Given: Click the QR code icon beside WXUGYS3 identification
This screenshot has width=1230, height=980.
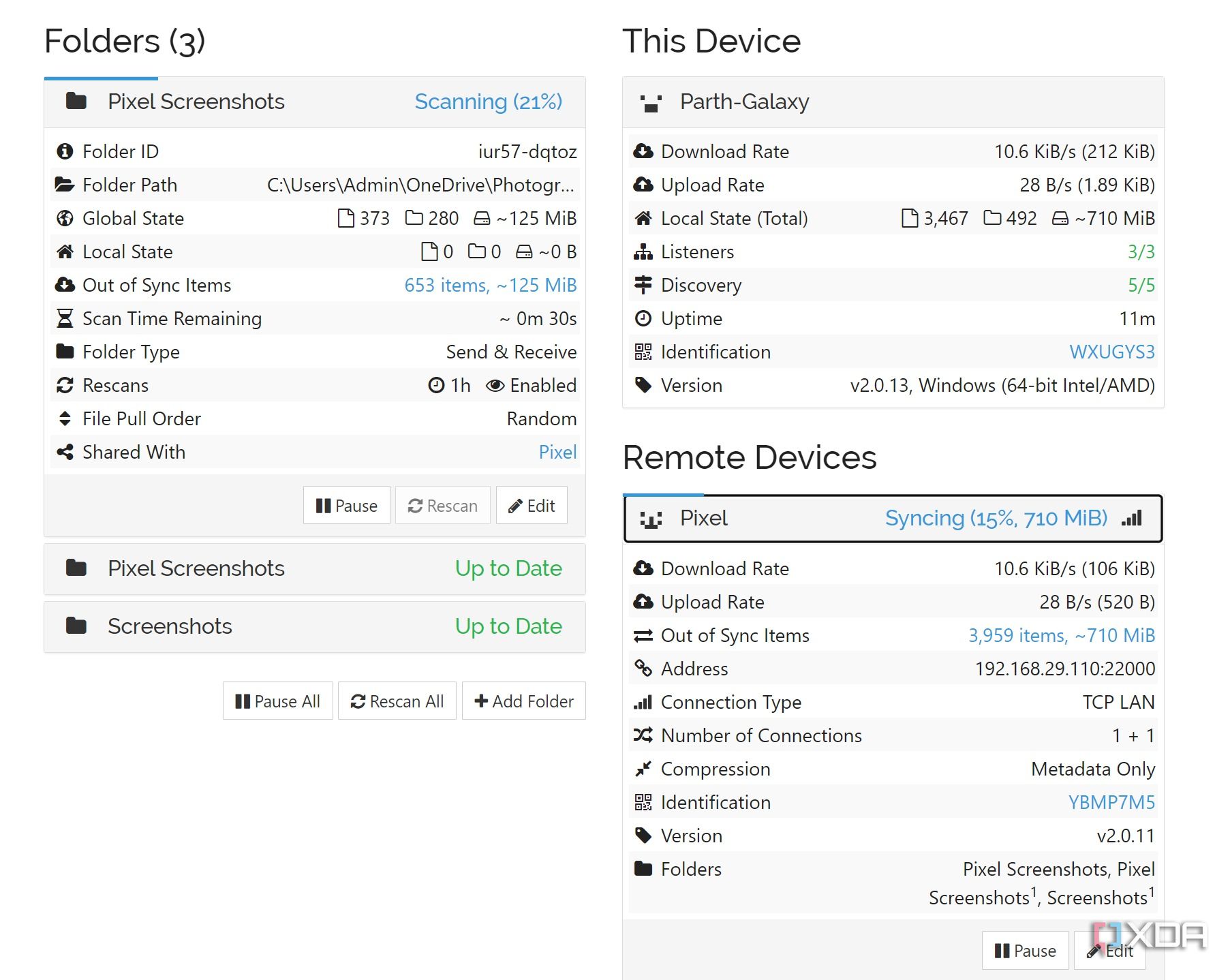Looking at the screenshot, I should pyautogui.click(x=643, y=352).
